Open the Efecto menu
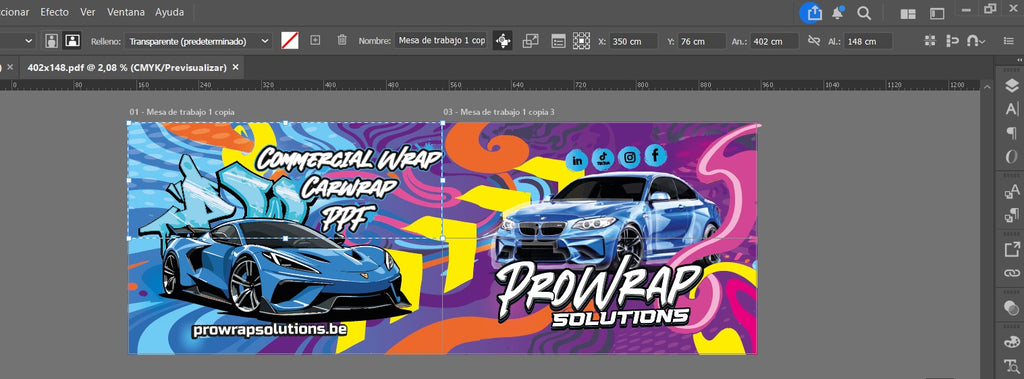 pos(54,12)
